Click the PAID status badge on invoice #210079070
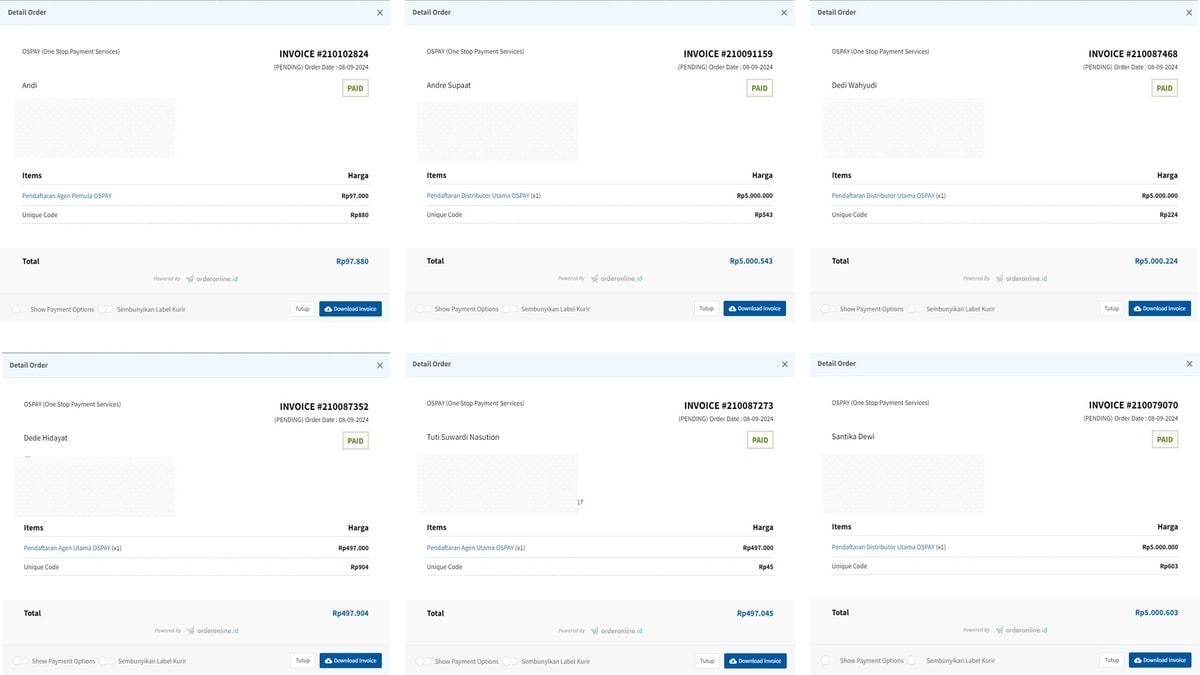 pos(1164,439)
